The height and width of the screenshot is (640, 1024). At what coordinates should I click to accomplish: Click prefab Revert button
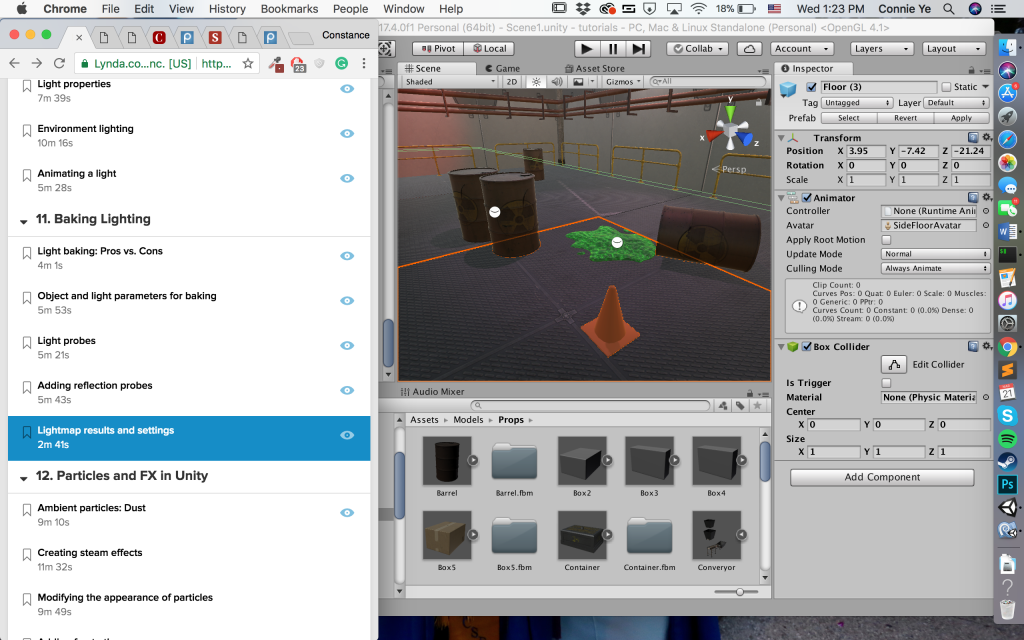pos(905,118)
